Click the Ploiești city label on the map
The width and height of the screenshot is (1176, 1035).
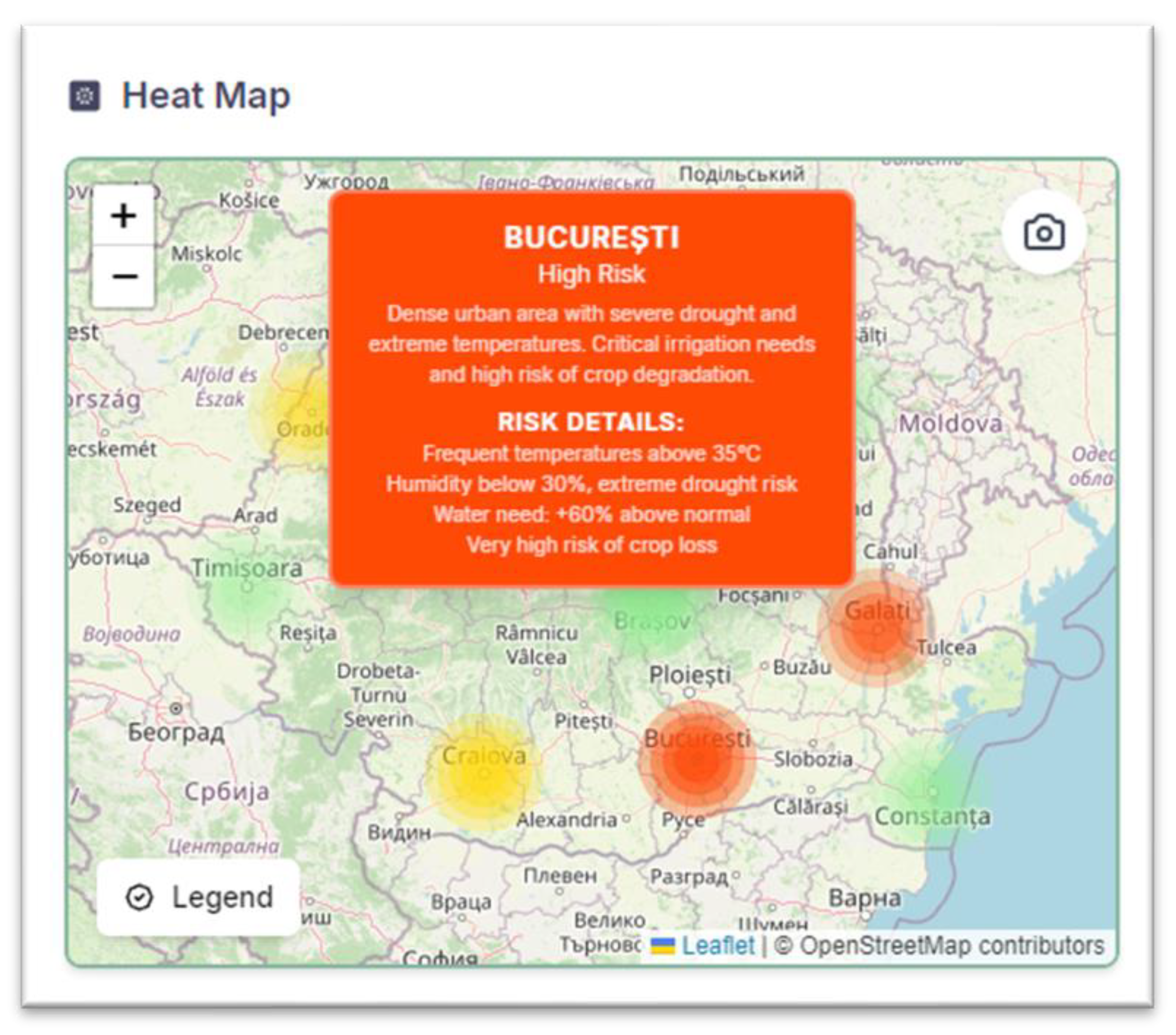tap(689, 674)
